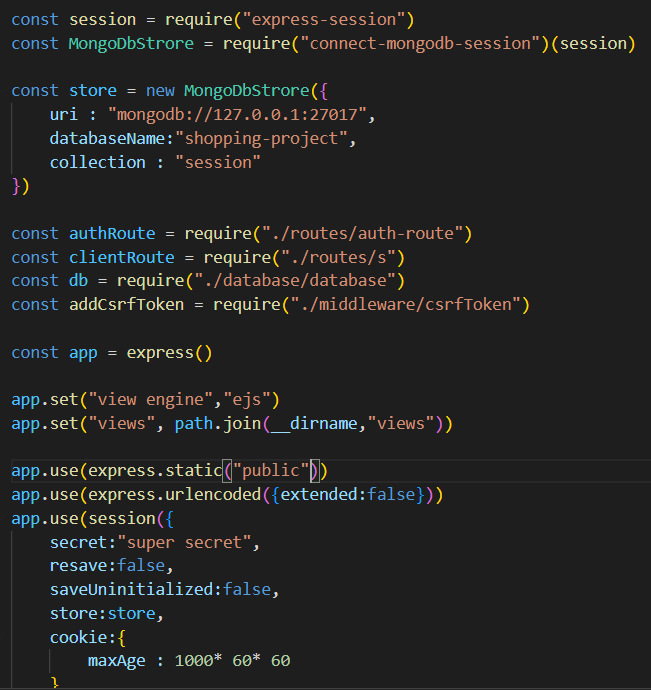Click the "./routes/s" path string
The image size is (651, 690).
(338, 257)
